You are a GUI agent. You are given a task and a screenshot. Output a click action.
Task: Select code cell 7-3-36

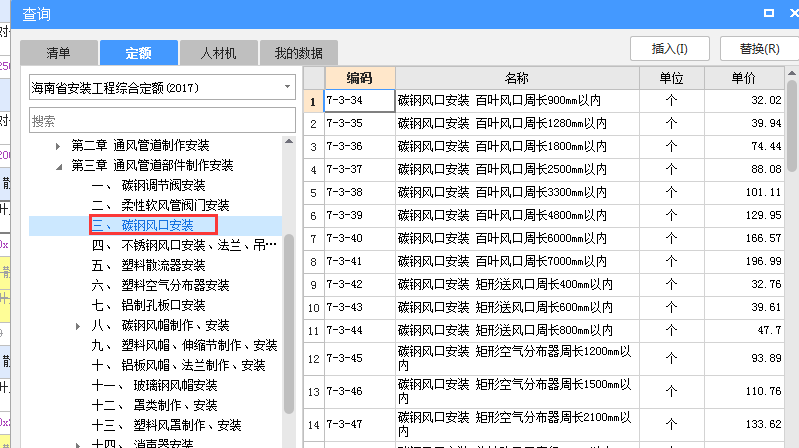pos(360,146)
